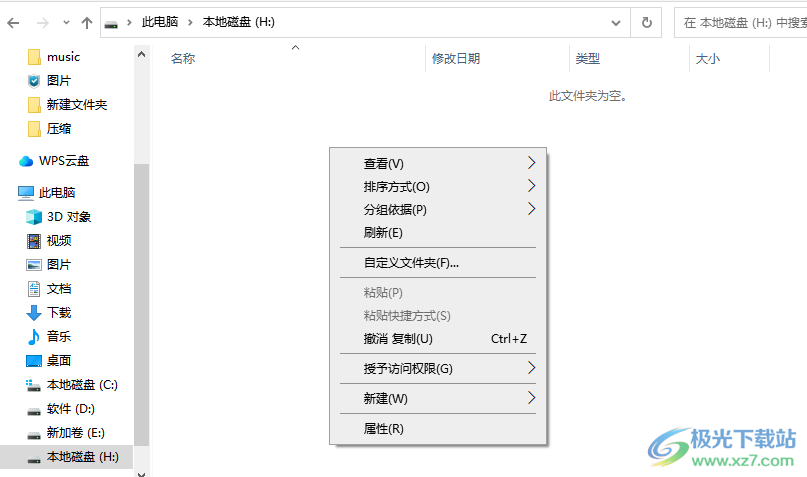
Task: Click sidebar scroll down arrow
Action: (142, 473)
